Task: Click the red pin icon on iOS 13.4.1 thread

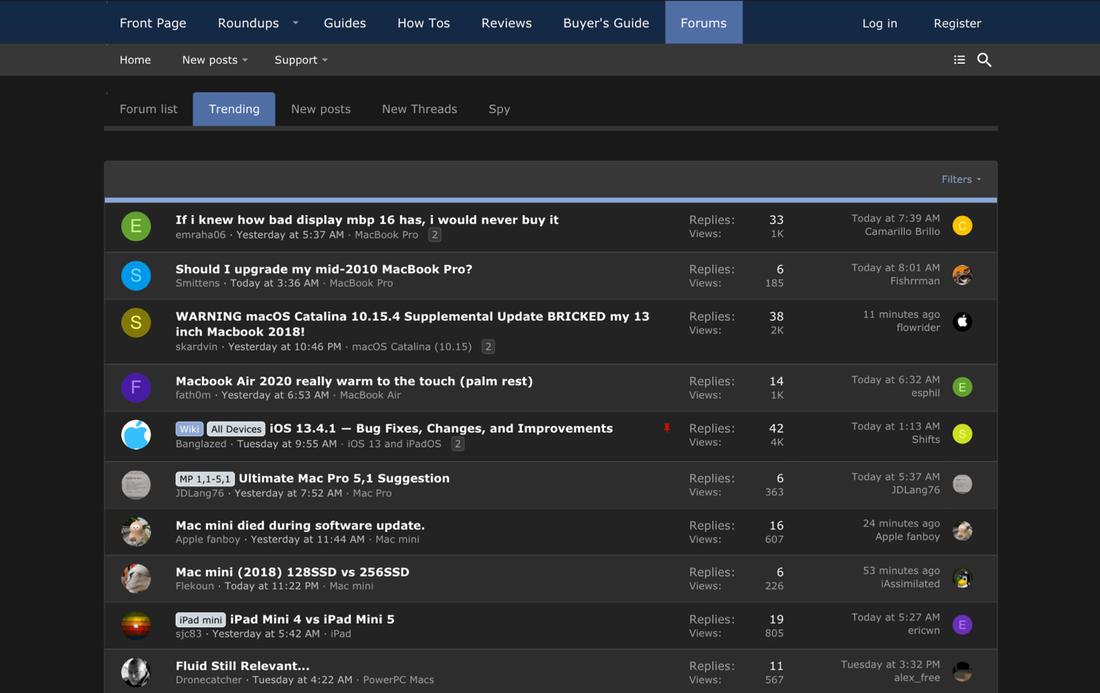Action: [x=667, y=428]
